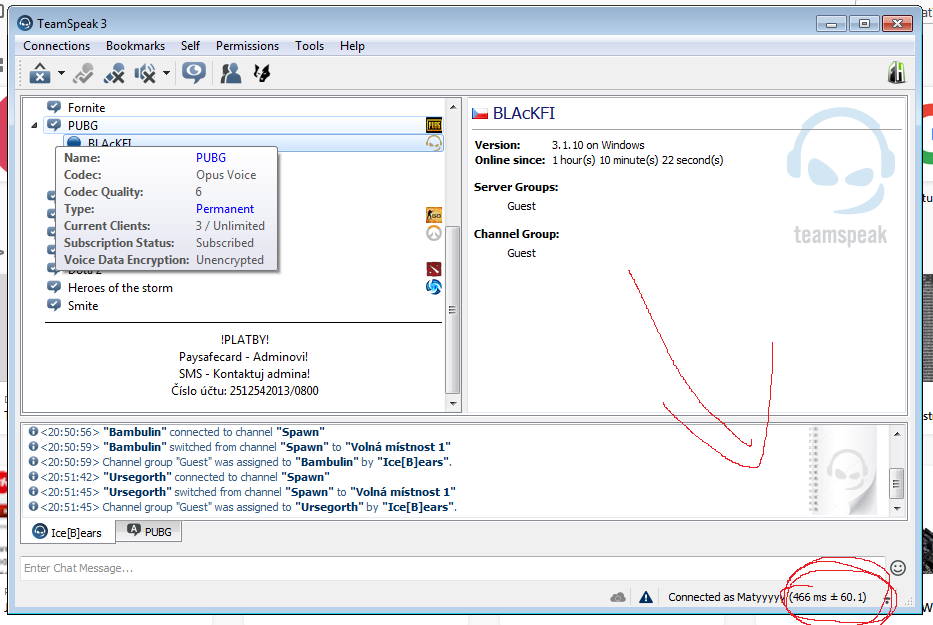Screen dimensions: 933x625
Task: Open the Self menu
Action: 190,46
